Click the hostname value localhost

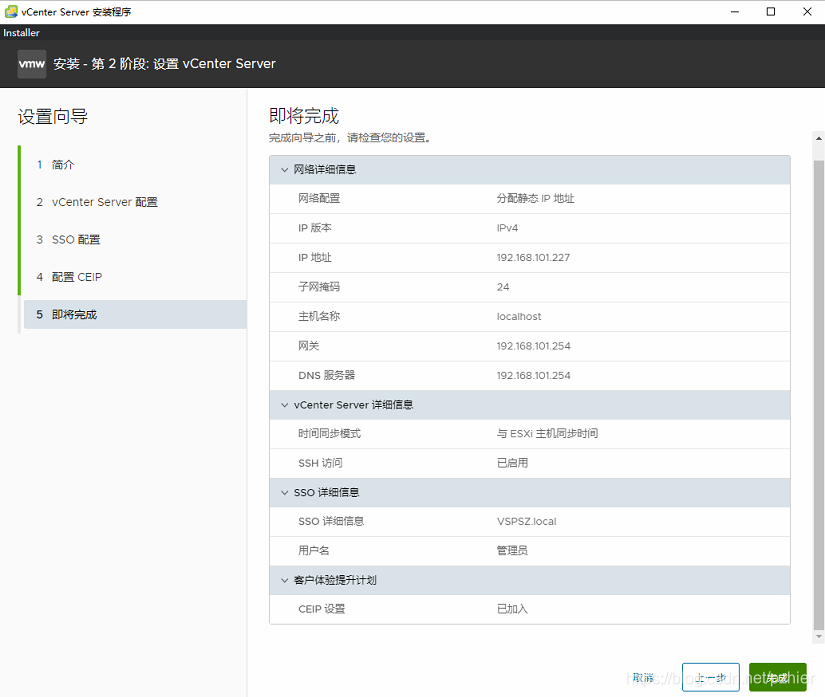click(x=519, y=317)
